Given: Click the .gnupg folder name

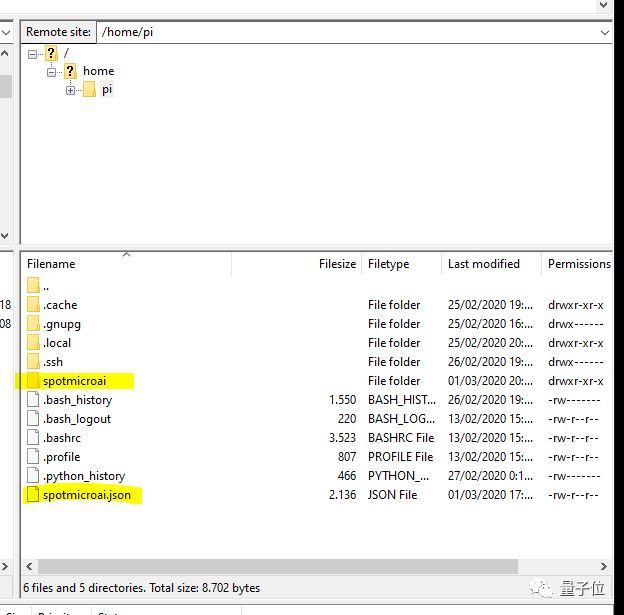Looking at the screenshot, I should [62, 324].
